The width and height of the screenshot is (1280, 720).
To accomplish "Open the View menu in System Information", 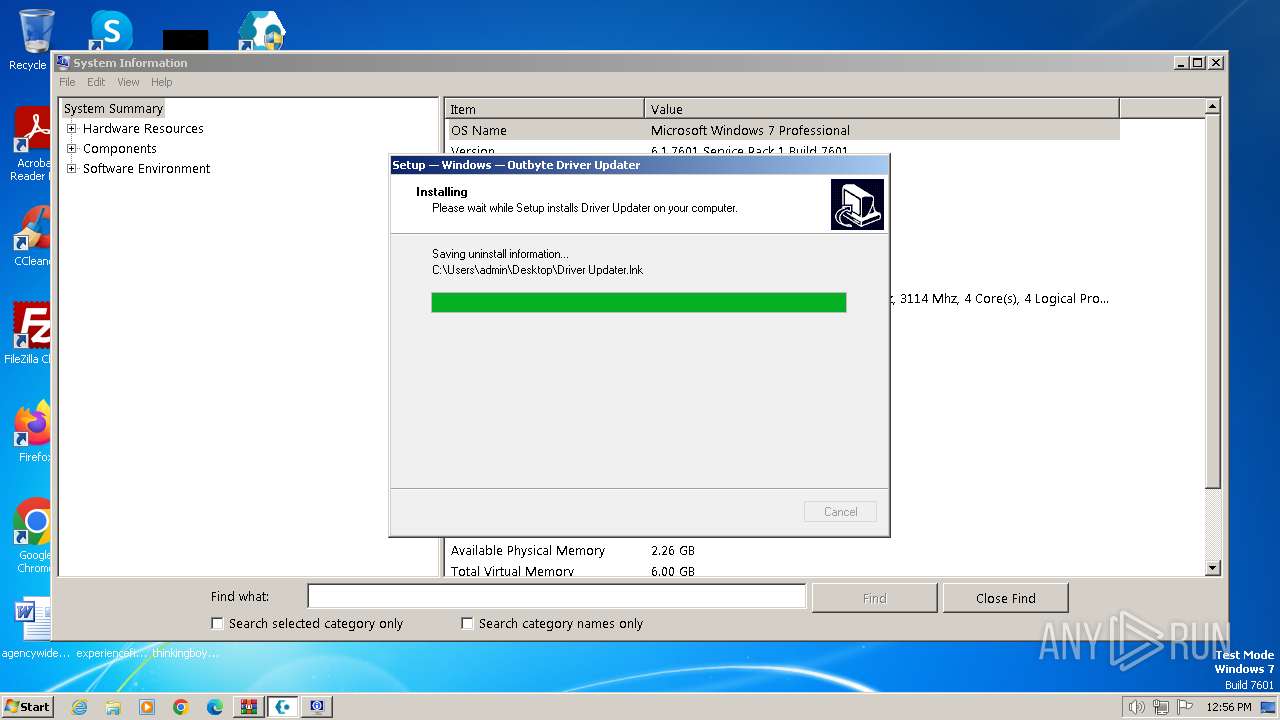I will pos(128,82).
